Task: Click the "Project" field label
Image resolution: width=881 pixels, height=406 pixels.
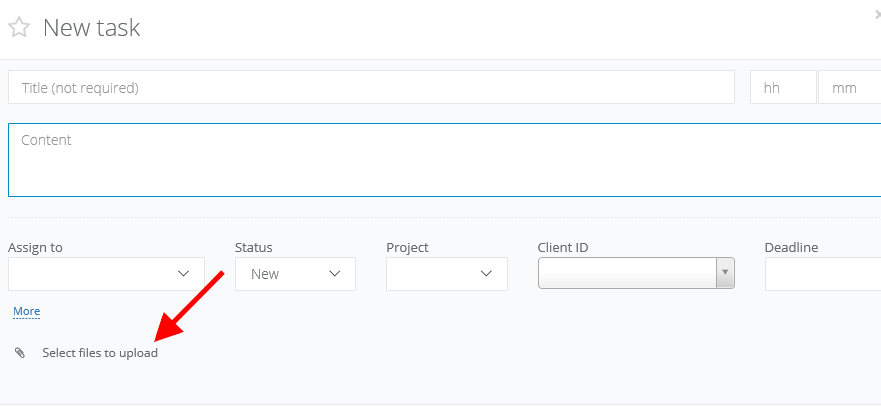Action: coord(407,248)
